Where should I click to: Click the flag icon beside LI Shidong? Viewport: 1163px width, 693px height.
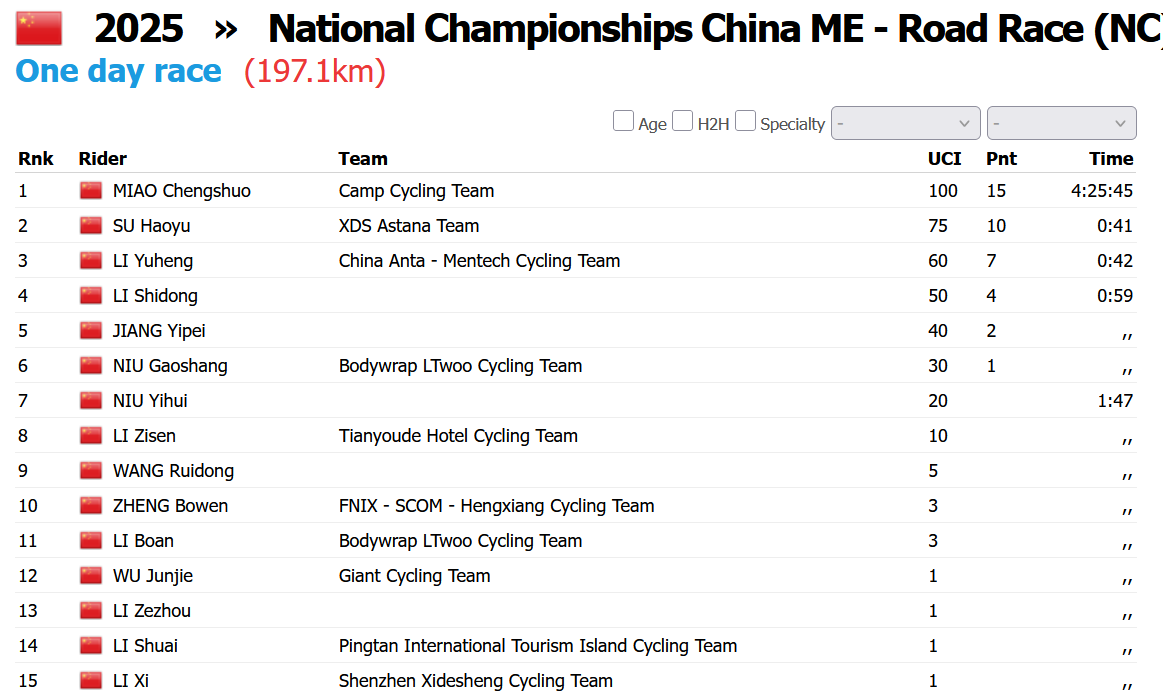[92, 296]
